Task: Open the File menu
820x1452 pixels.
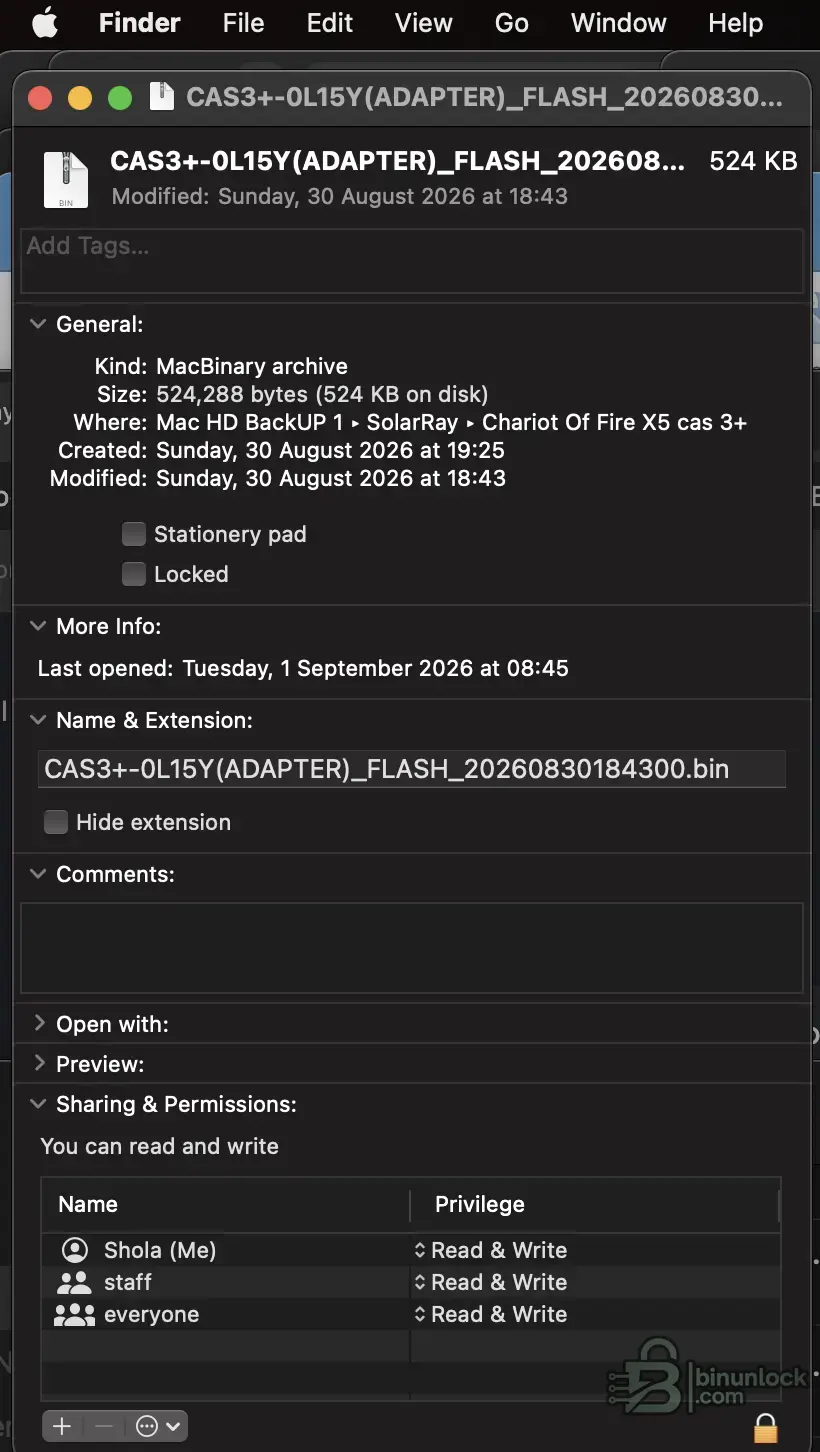Action: click(x=244, y=22)
